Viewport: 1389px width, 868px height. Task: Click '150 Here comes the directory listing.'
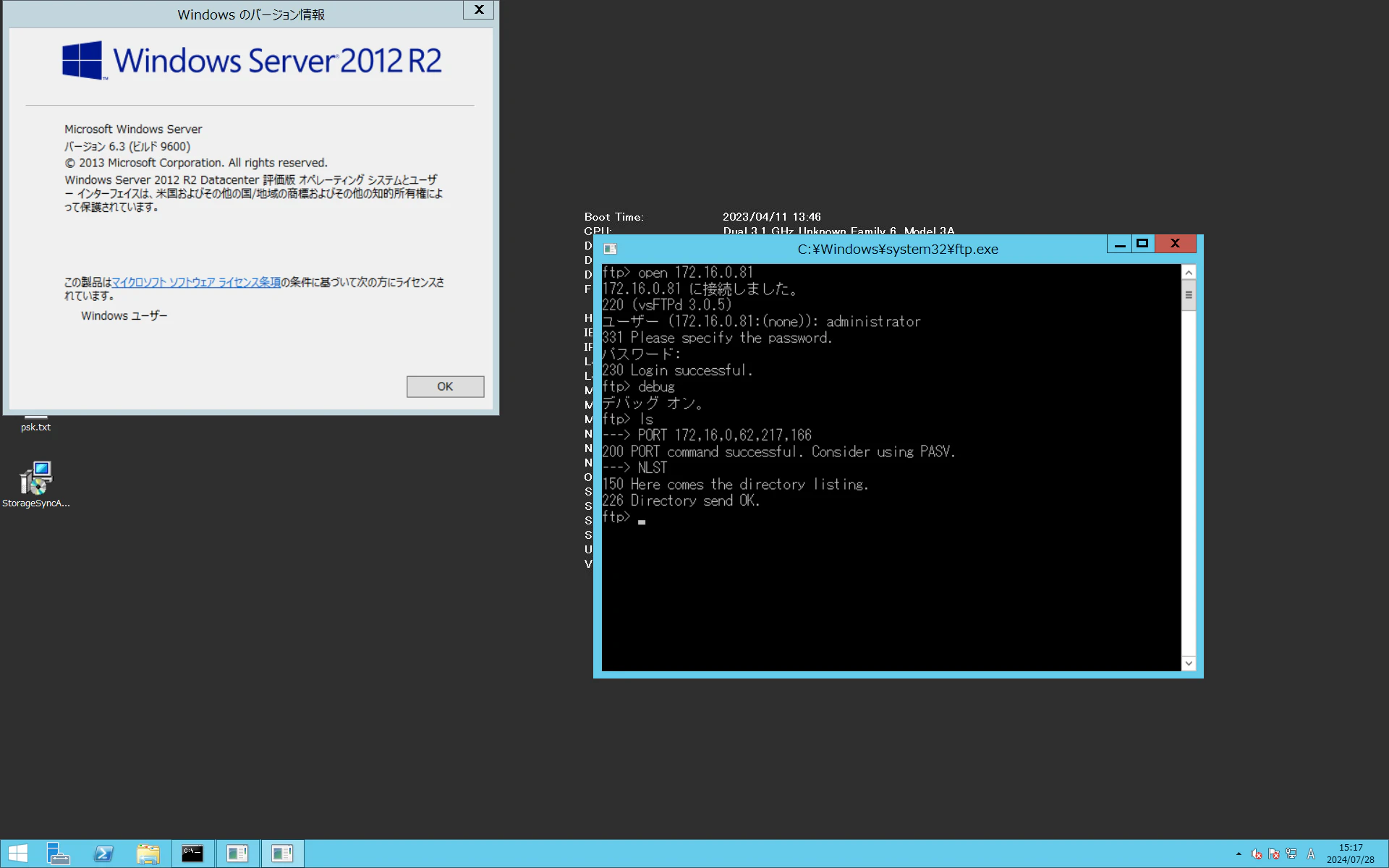tap(735, 485)
